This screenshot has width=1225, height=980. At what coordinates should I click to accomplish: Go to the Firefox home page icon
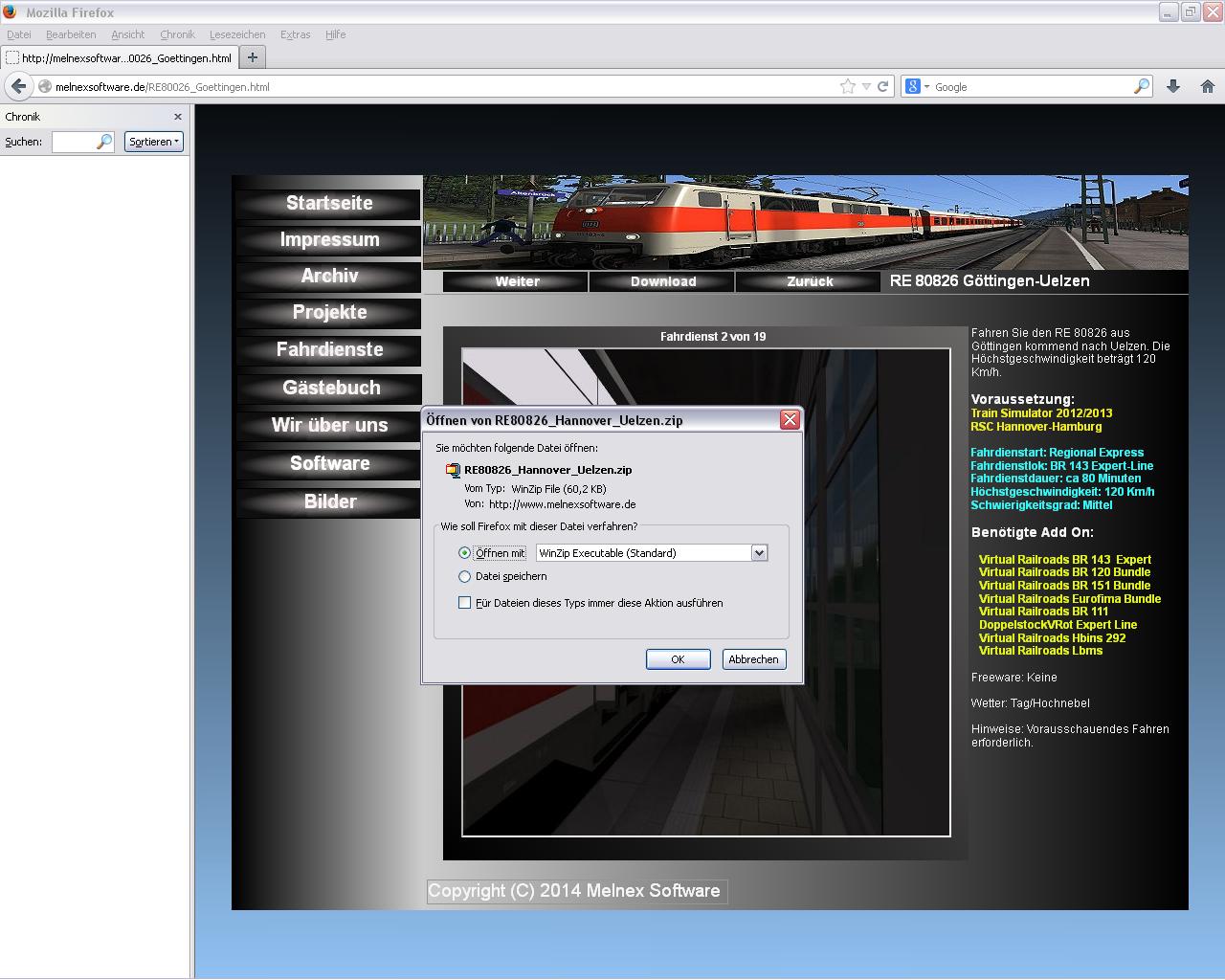(1208, 86)
